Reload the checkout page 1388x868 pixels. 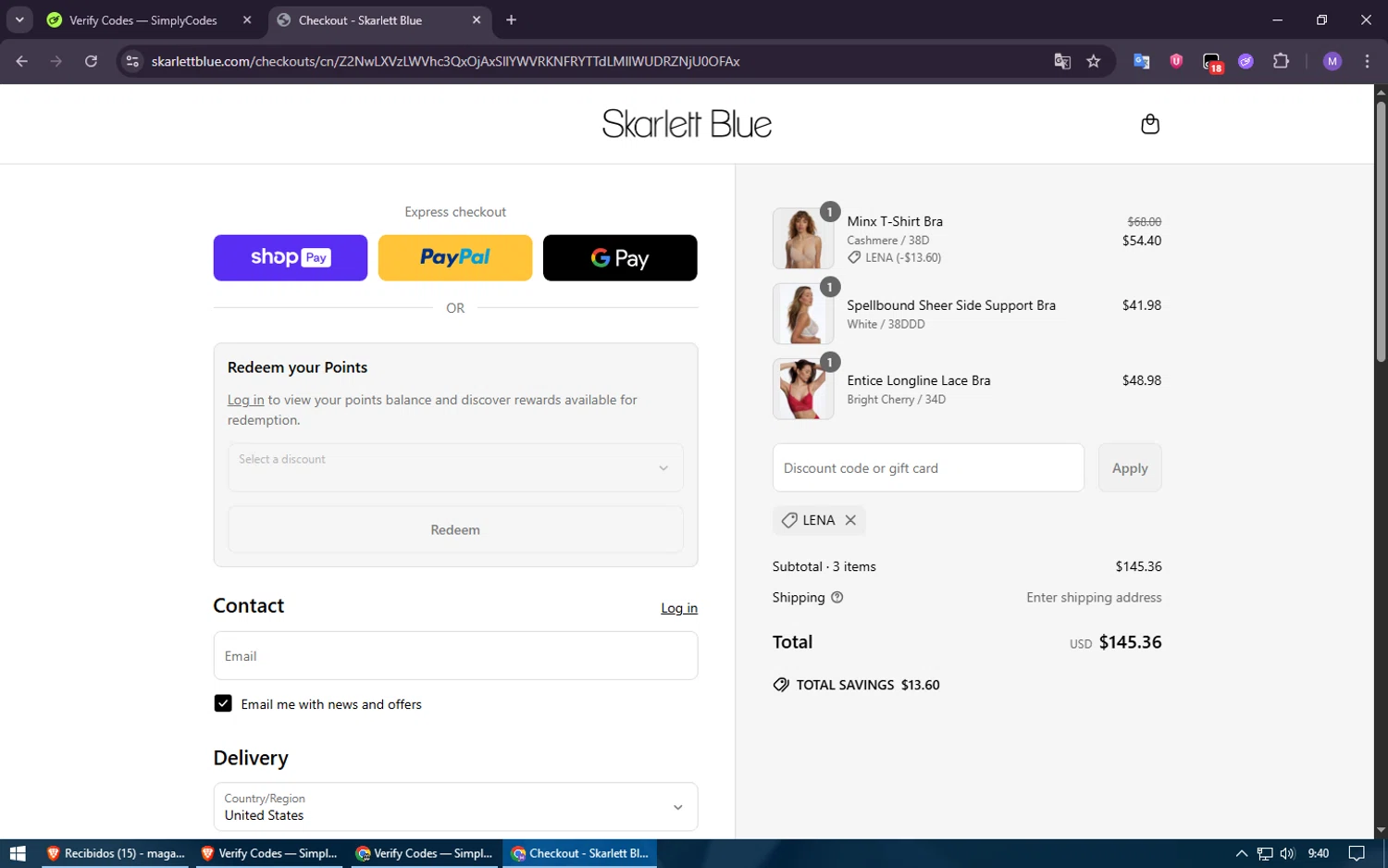[91, 61]
